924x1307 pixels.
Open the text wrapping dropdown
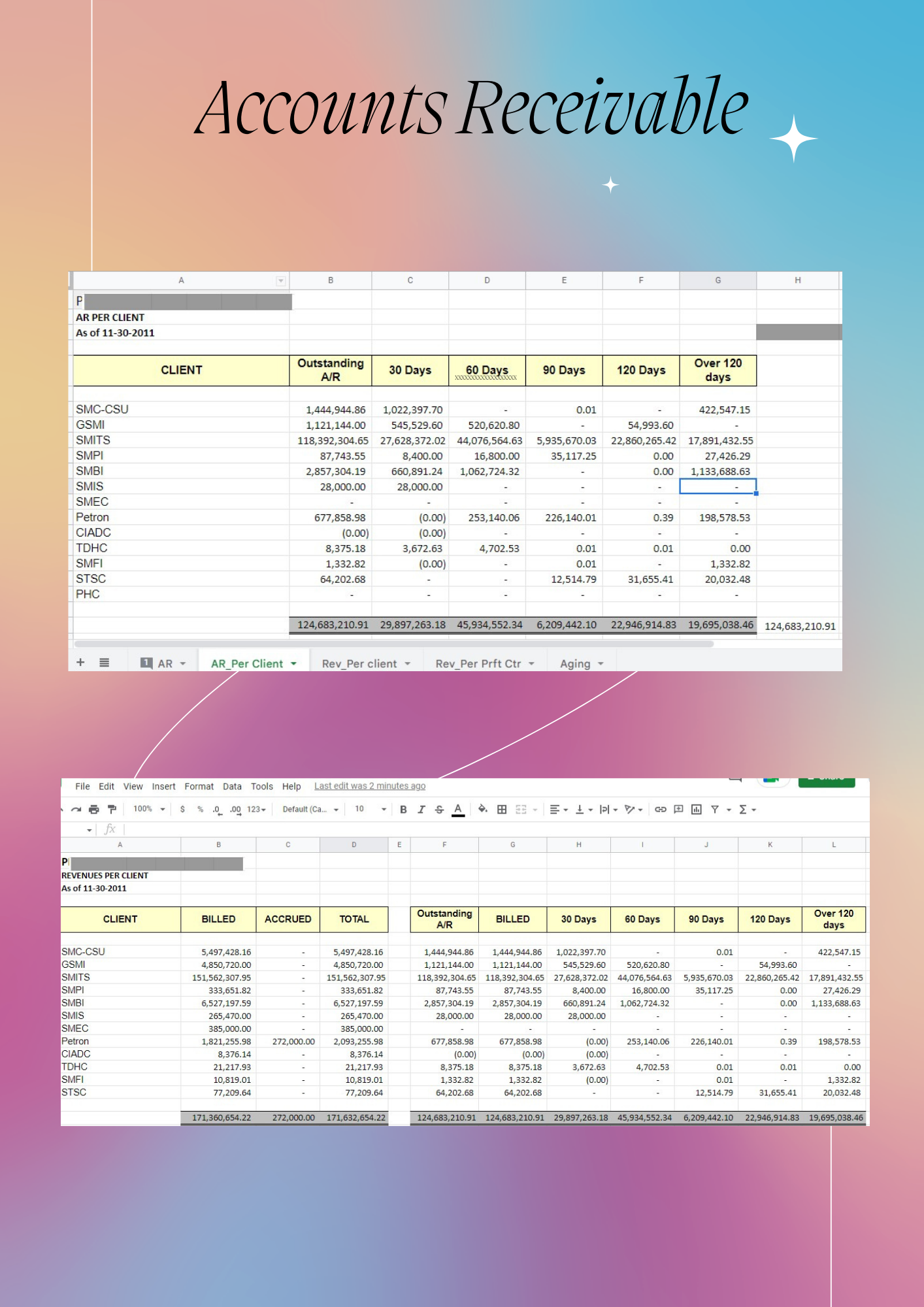[x=608, y=810]
